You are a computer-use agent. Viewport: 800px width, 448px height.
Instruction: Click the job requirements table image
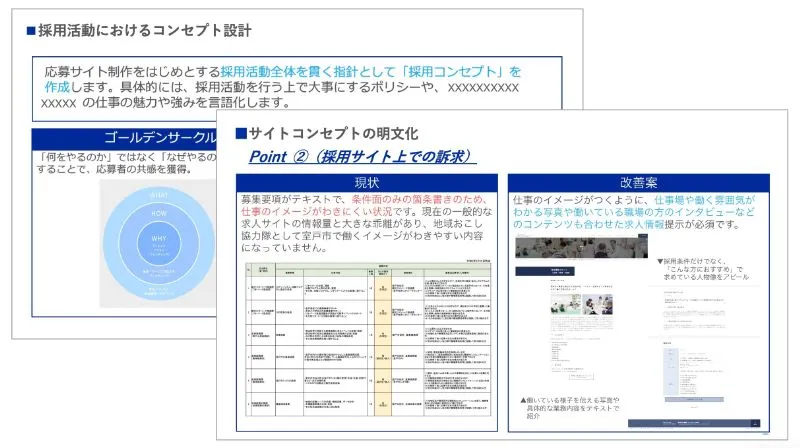[x=368, y=339]
